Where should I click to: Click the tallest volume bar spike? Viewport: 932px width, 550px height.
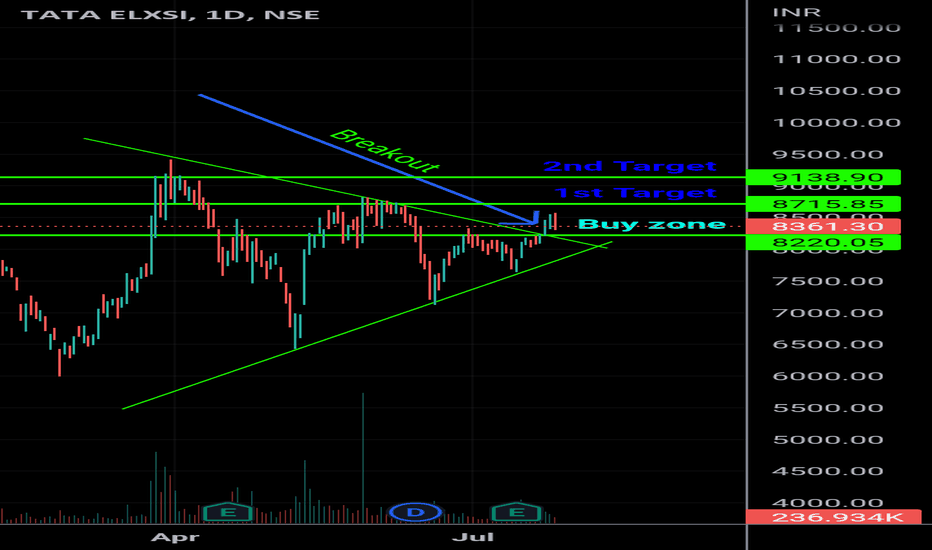(363, 458)
